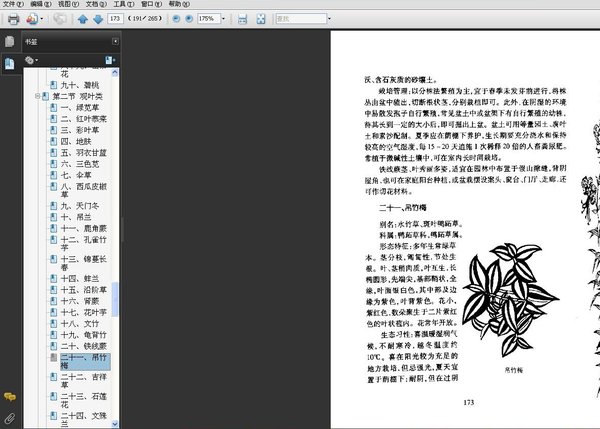The width and height of the screenshot is (600, 429).
Task: Open the Pages thumbnails panel icon
Action: pos(10,41)
